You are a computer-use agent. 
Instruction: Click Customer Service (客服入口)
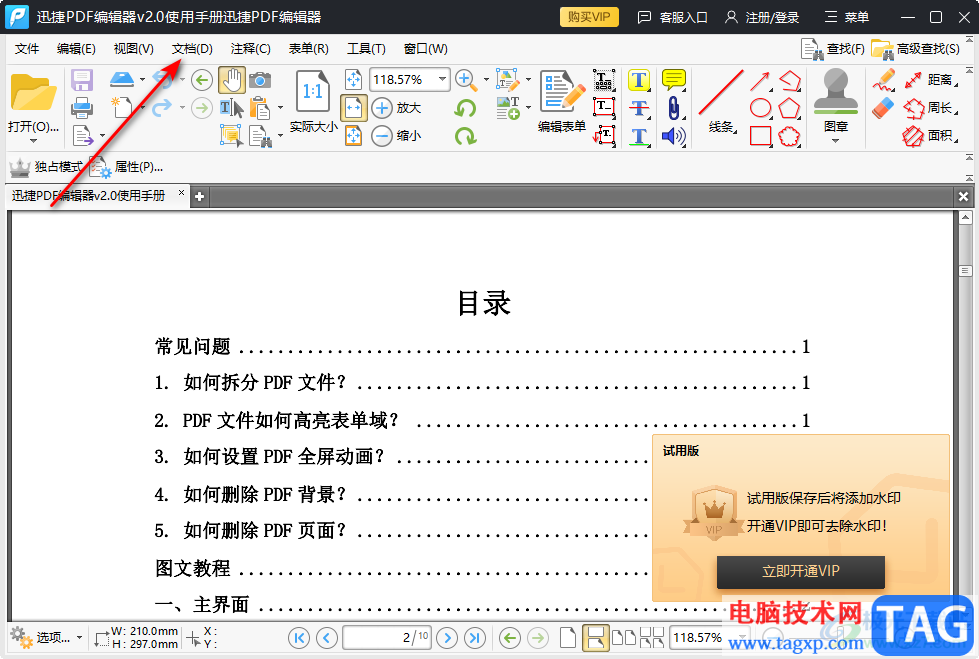pos(672,17)
